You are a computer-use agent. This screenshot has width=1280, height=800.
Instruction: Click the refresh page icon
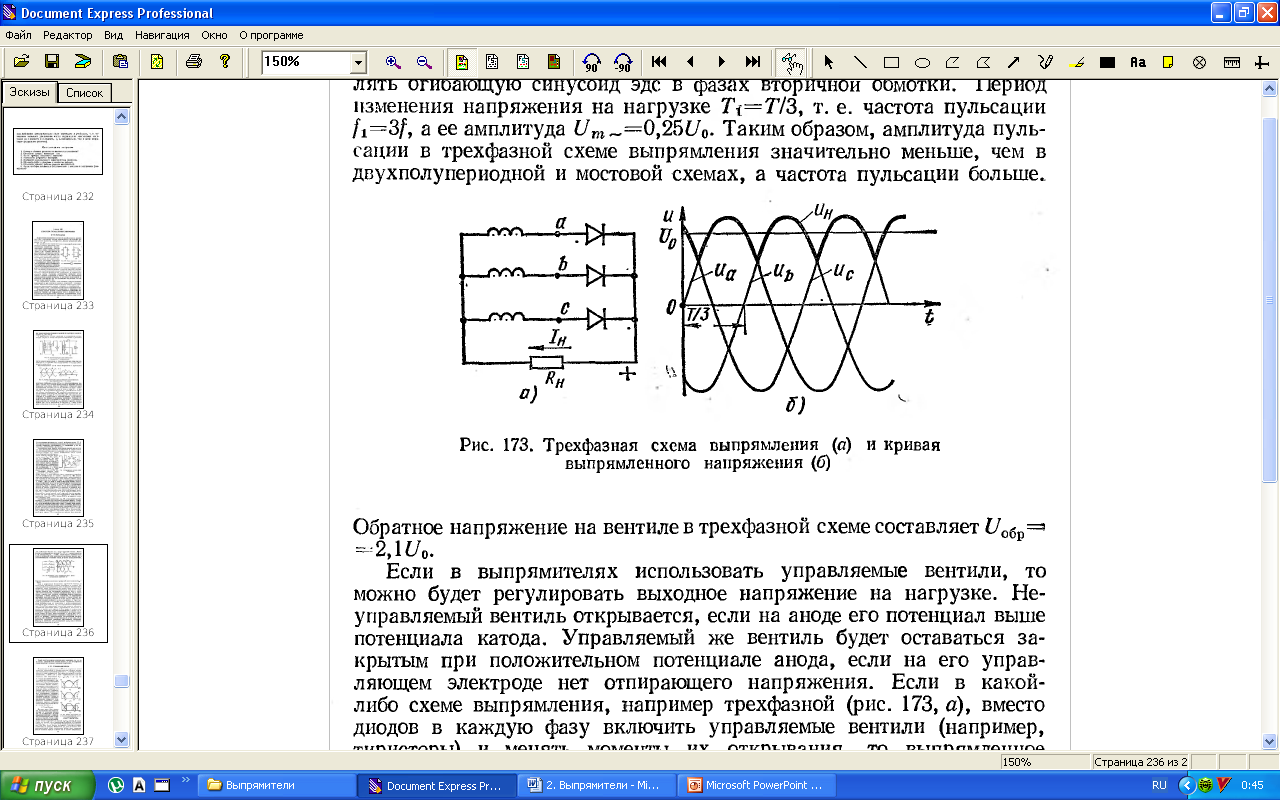[157, 61]
